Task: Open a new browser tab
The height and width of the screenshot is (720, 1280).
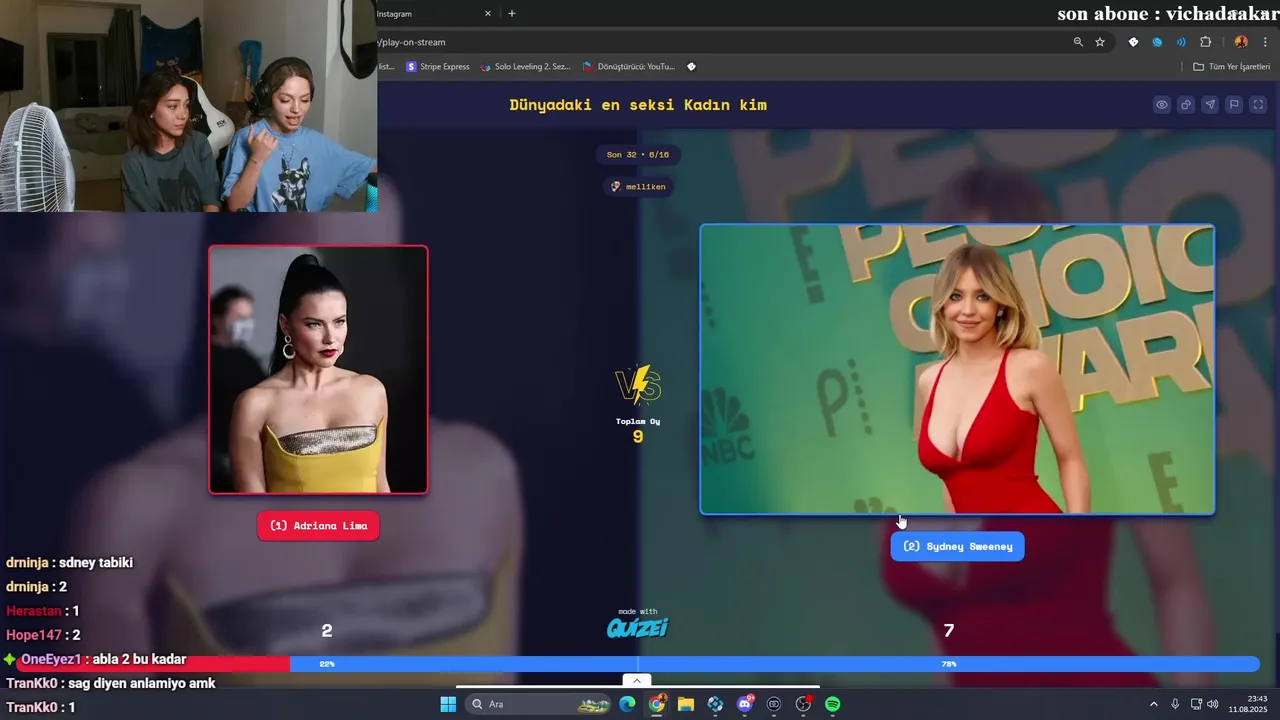Action: pyautogui.click(x=512, y=14)
